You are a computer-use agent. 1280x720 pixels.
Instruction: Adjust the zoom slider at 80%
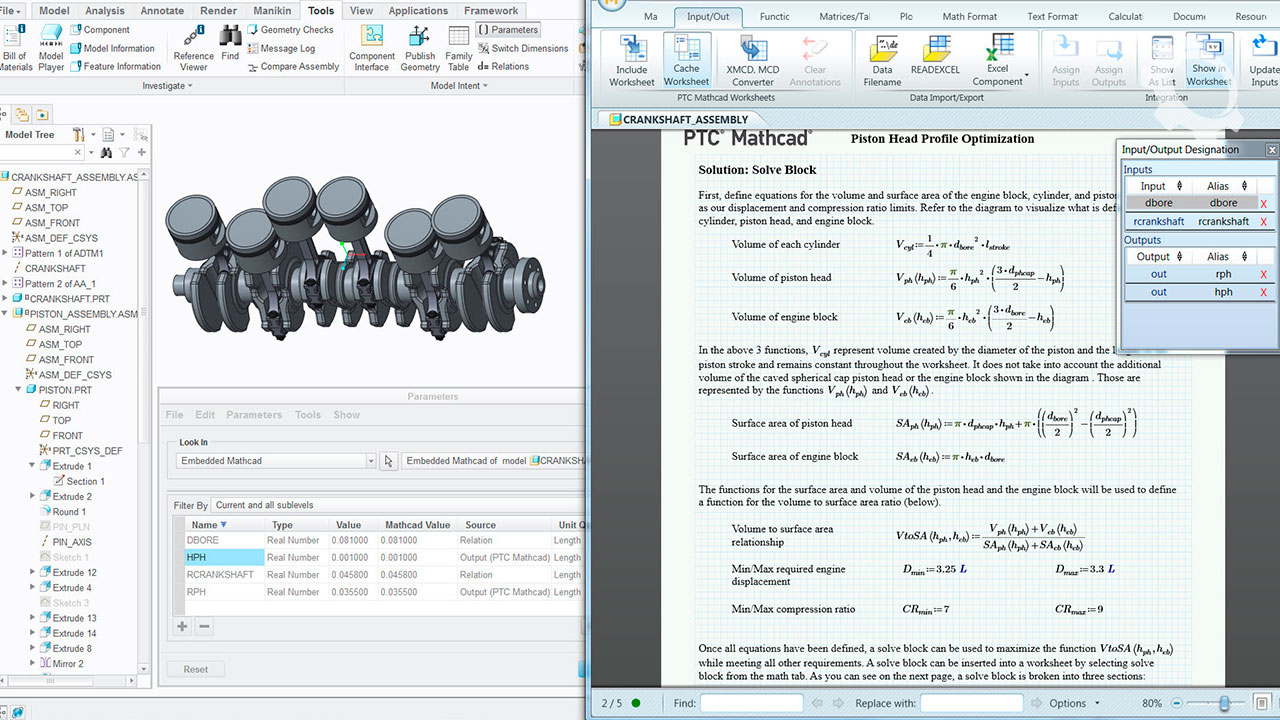pos(1224,704)
